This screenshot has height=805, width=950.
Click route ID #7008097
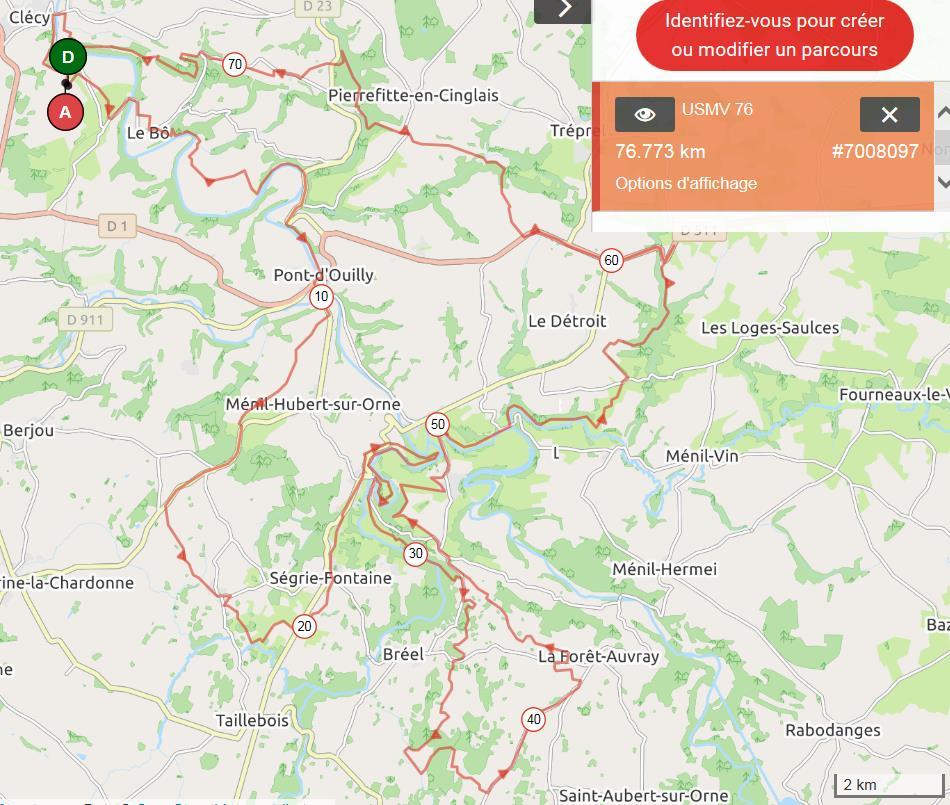[875, 151]
